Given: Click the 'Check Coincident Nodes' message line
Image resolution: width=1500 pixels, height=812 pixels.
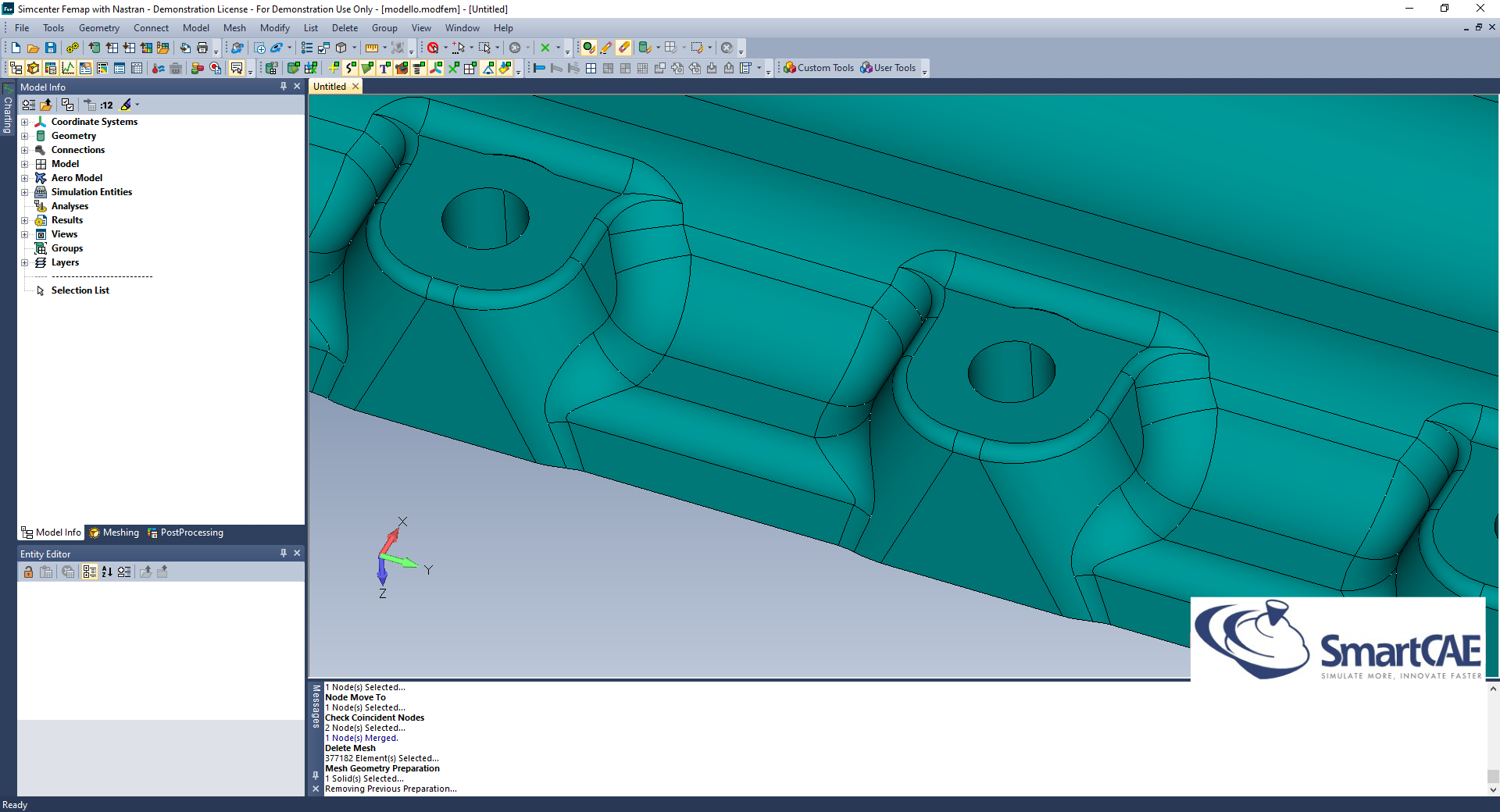Looking at the screenshot, I should (374, 718).
